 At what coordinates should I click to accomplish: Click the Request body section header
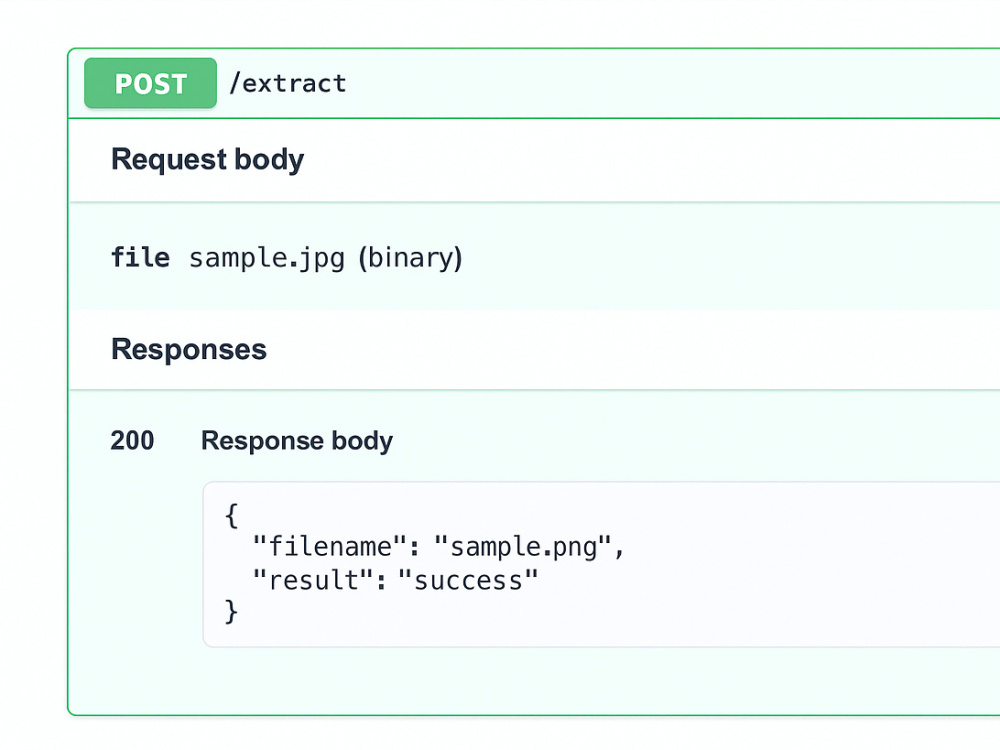pyautogui.click(x=207, y=159)
